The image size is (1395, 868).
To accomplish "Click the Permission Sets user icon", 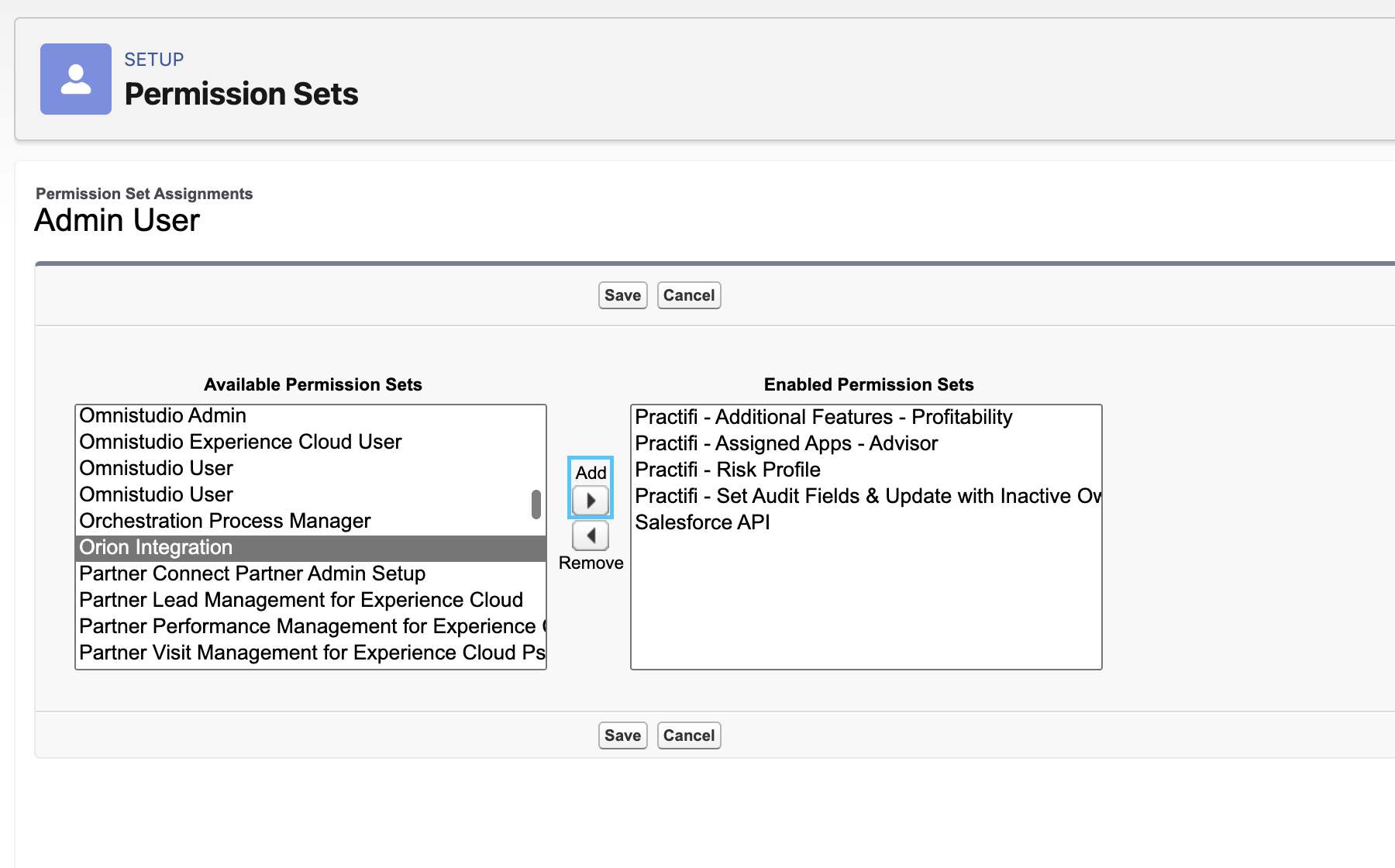I will 76,79.
